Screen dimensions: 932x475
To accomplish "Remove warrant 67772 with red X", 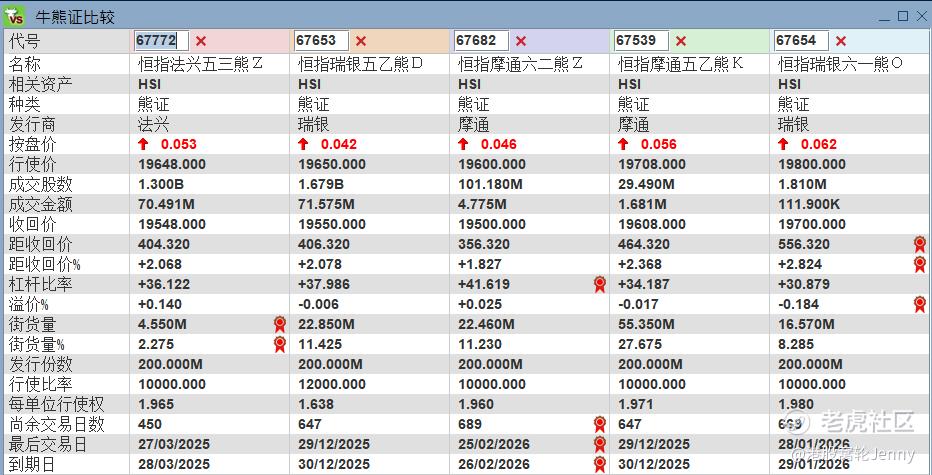I will [201, 41].
